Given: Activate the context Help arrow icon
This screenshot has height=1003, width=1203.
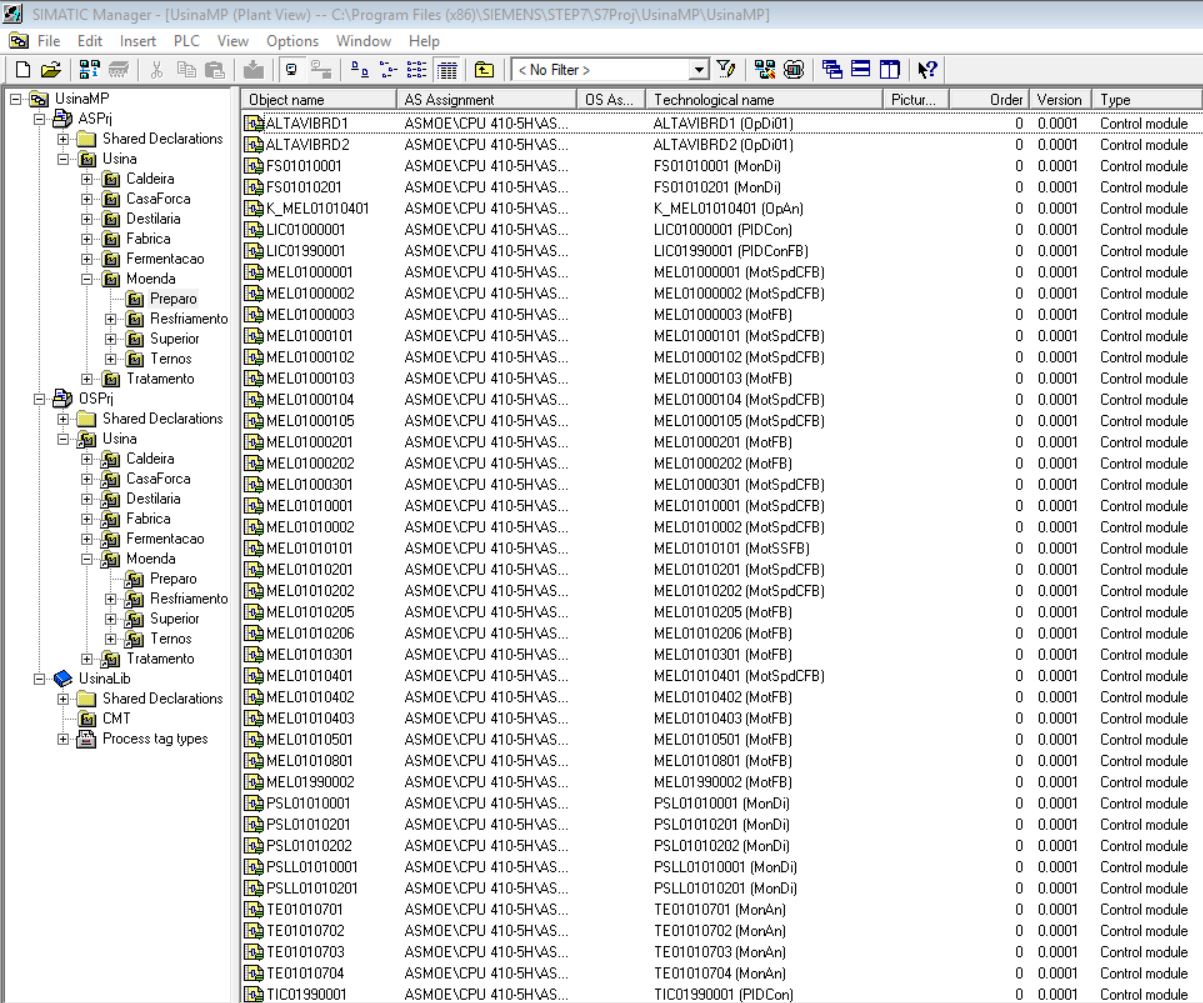Looking at the screenshot, I should [x=927, y=70].
